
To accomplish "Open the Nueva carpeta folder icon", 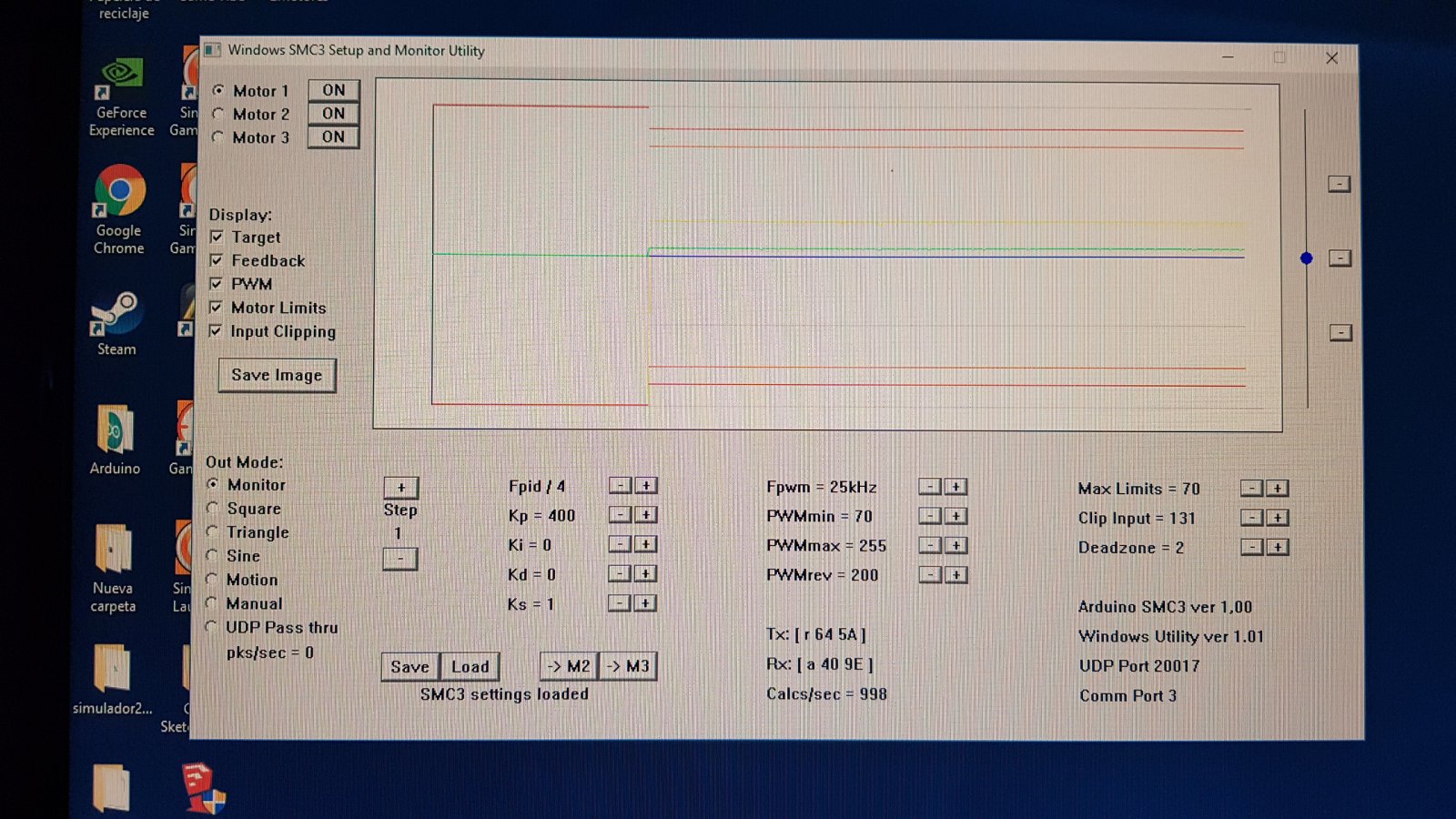I will coord(113,569).
